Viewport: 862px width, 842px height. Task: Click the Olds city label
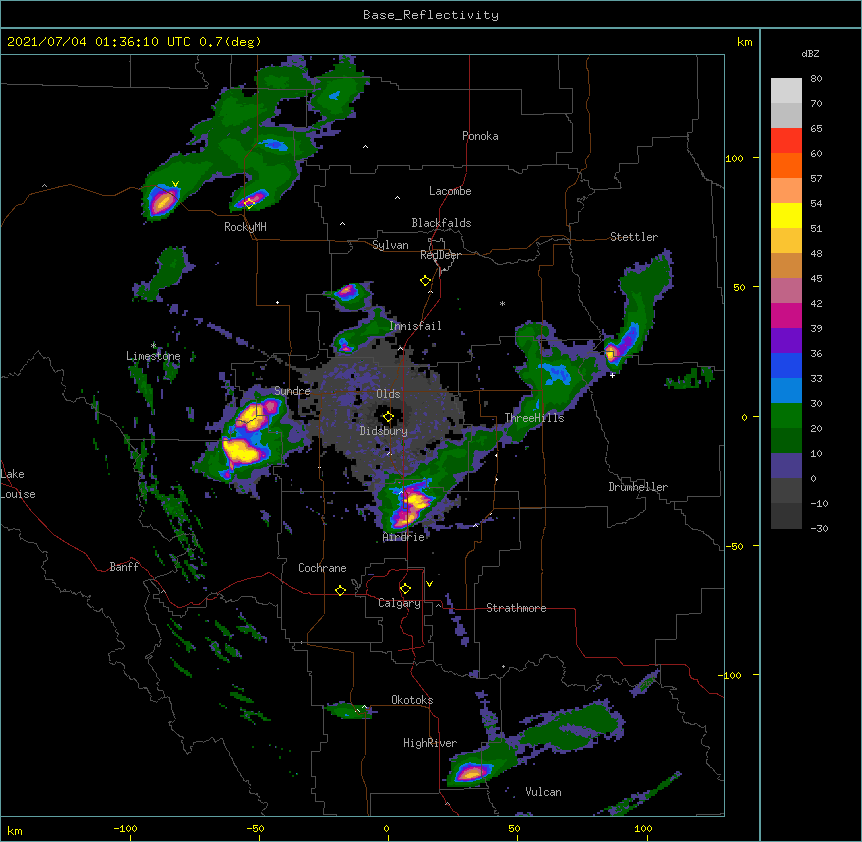(388, 394)
